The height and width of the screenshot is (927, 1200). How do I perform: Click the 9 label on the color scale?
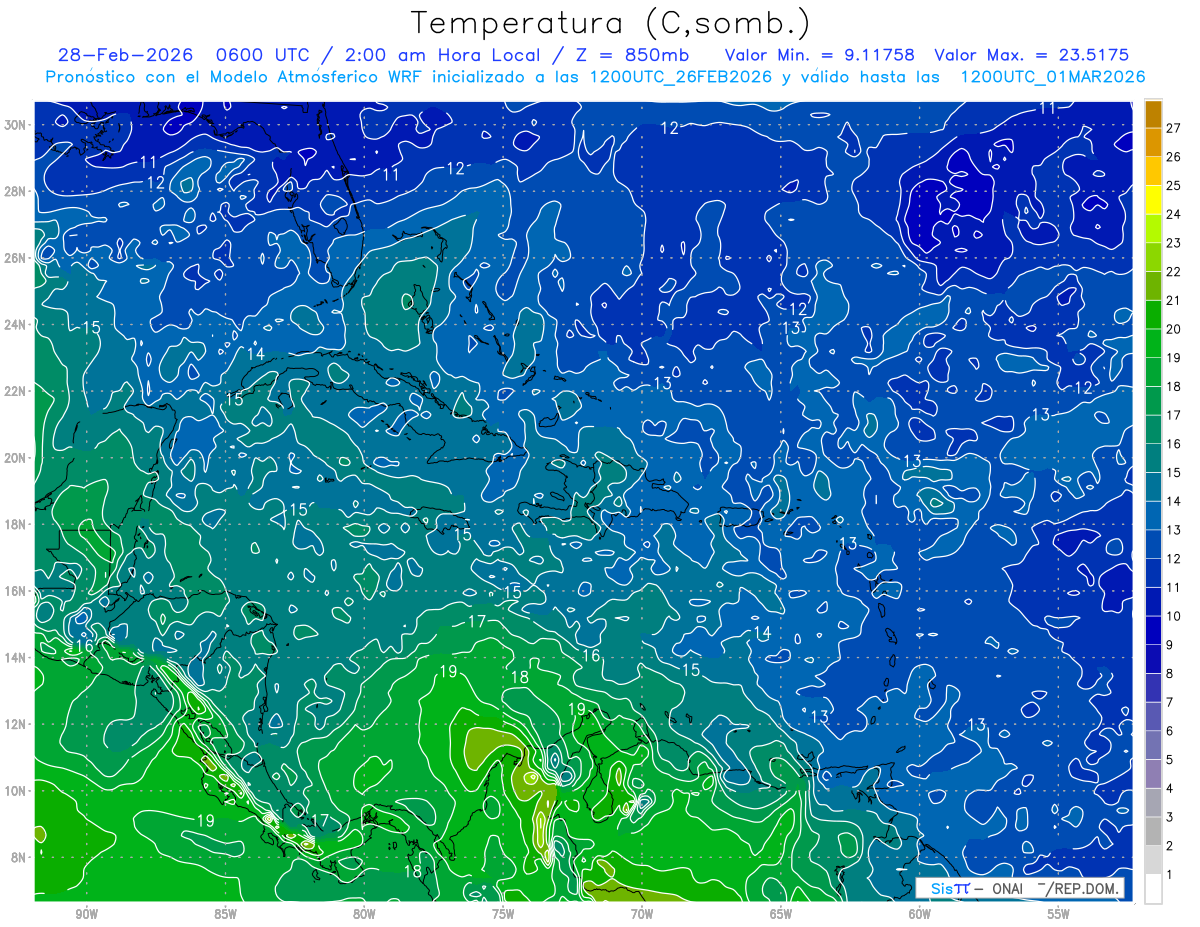click(x=1172, y=645)
